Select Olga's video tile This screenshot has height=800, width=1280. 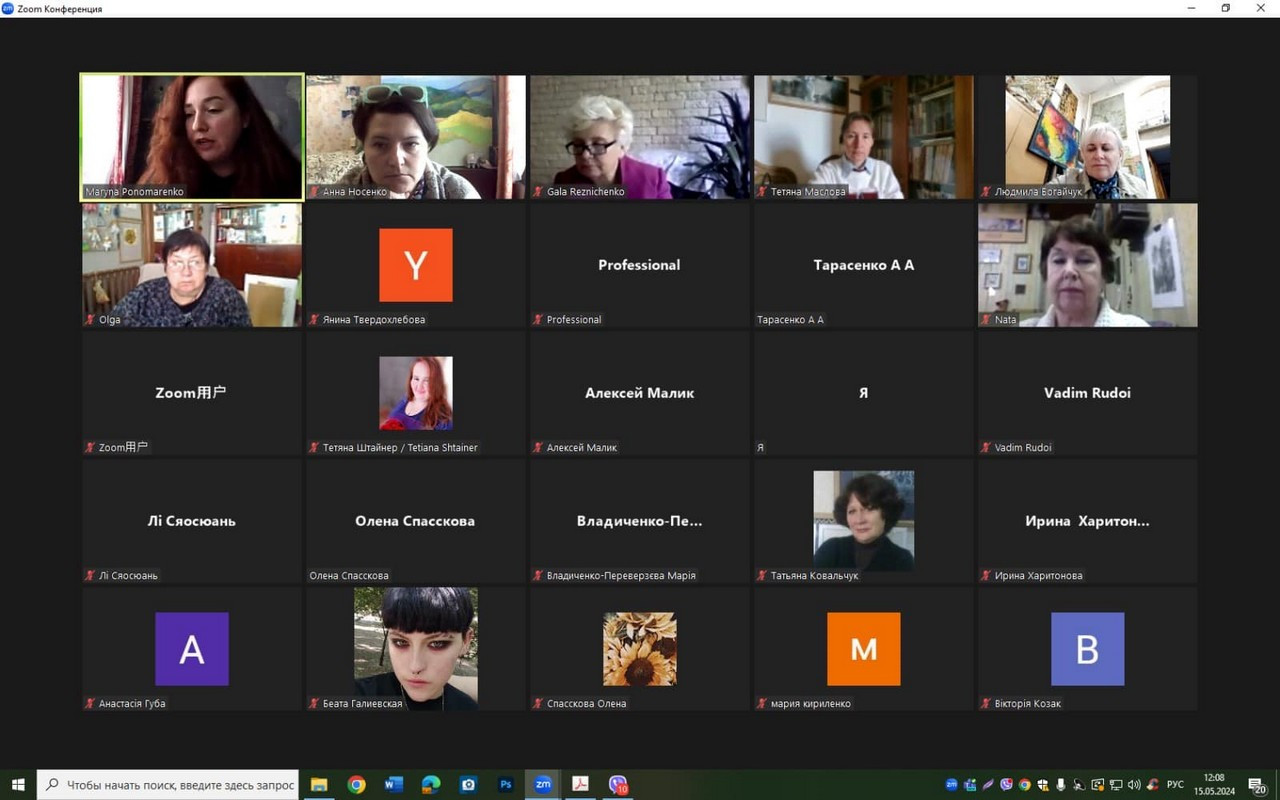192,265
